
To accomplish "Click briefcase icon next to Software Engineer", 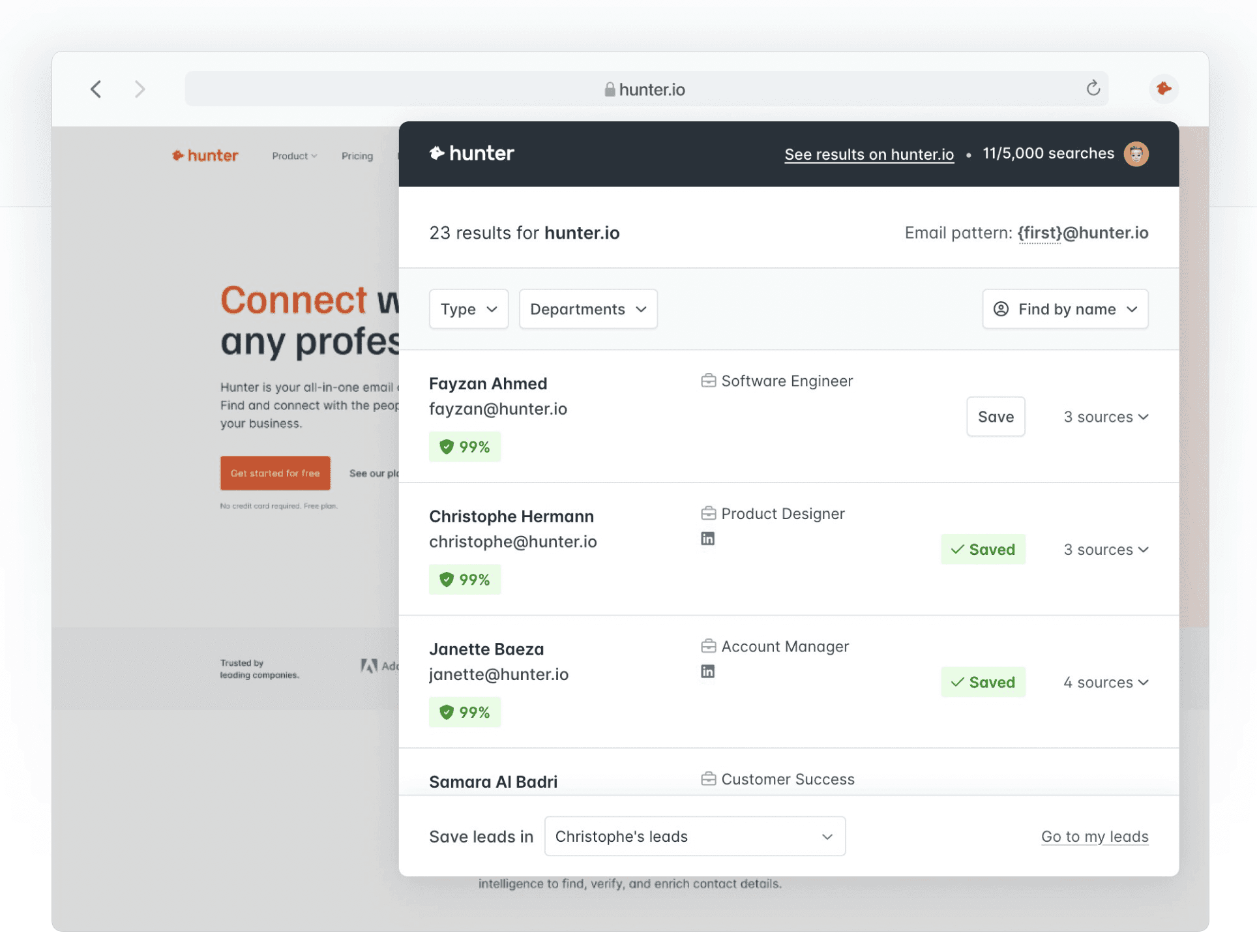I will tap(709, 381).
